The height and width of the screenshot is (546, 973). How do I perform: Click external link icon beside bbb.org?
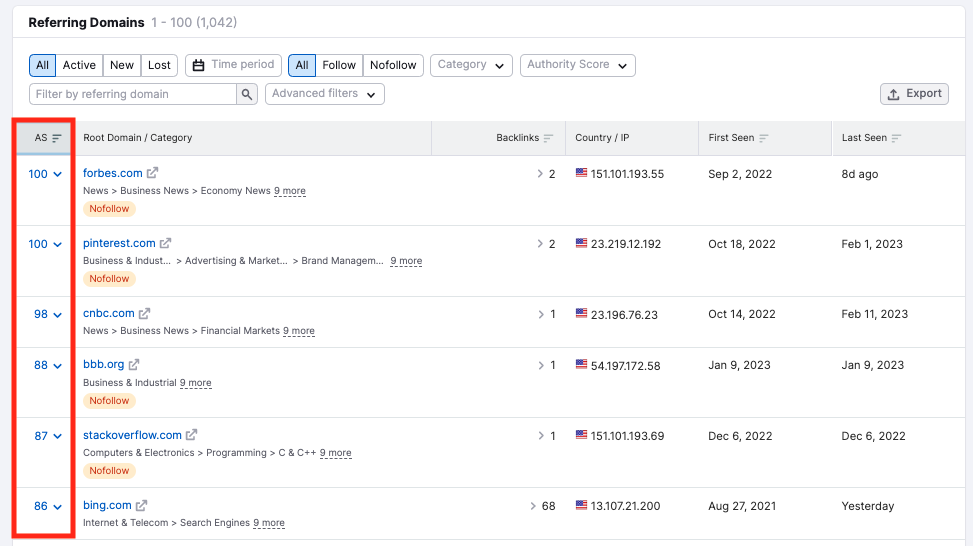point(134,365)
